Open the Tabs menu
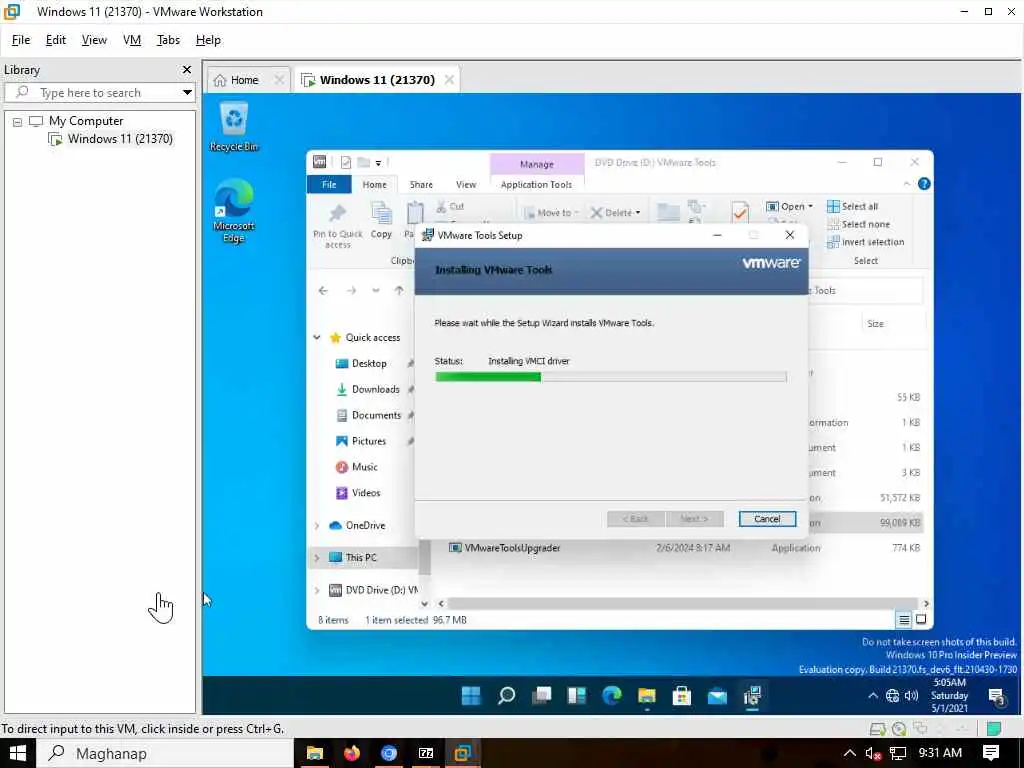Screen dimensions: 1024x768 click(168, 40)
